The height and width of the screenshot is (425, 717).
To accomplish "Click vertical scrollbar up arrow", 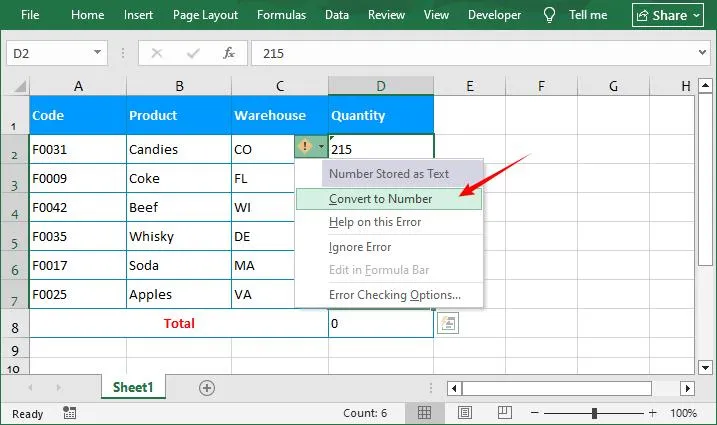I will coord(705,85).
